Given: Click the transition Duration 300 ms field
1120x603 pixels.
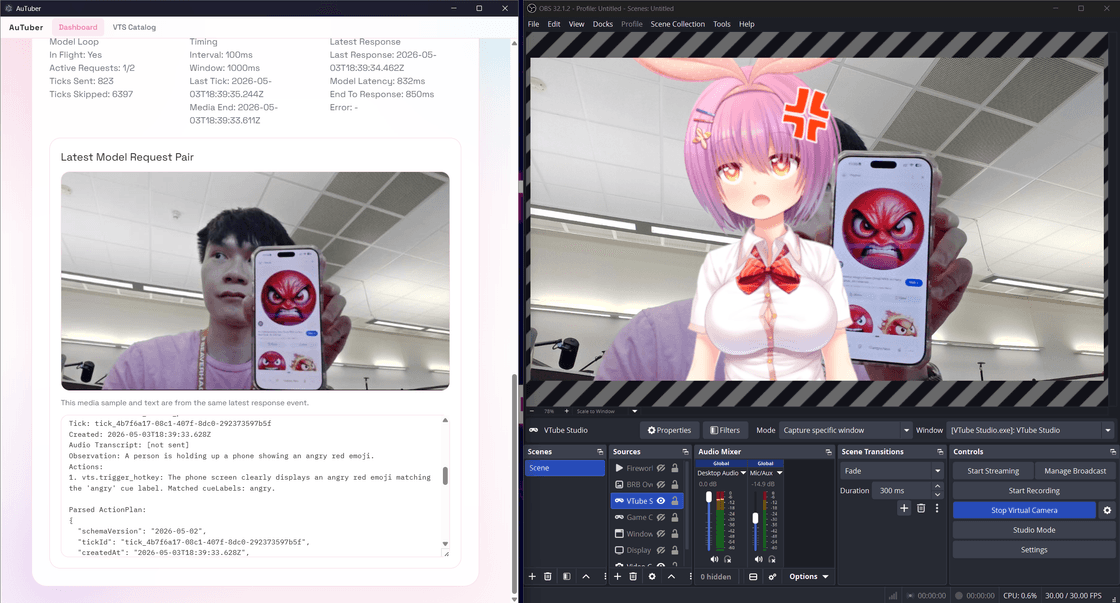Looking at the screenshot, I should (x=901, y=491).
